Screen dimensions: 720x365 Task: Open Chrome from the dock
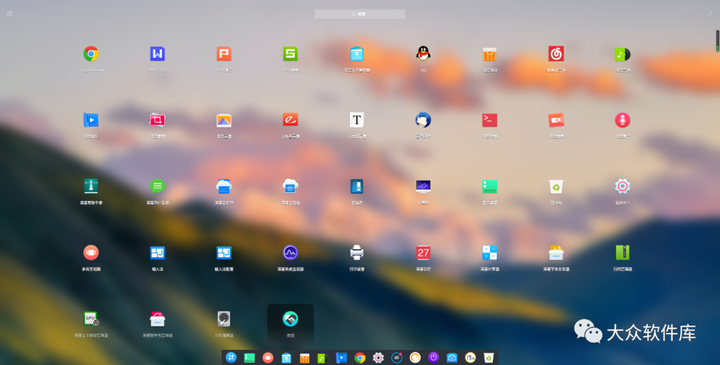pos(360,358)
